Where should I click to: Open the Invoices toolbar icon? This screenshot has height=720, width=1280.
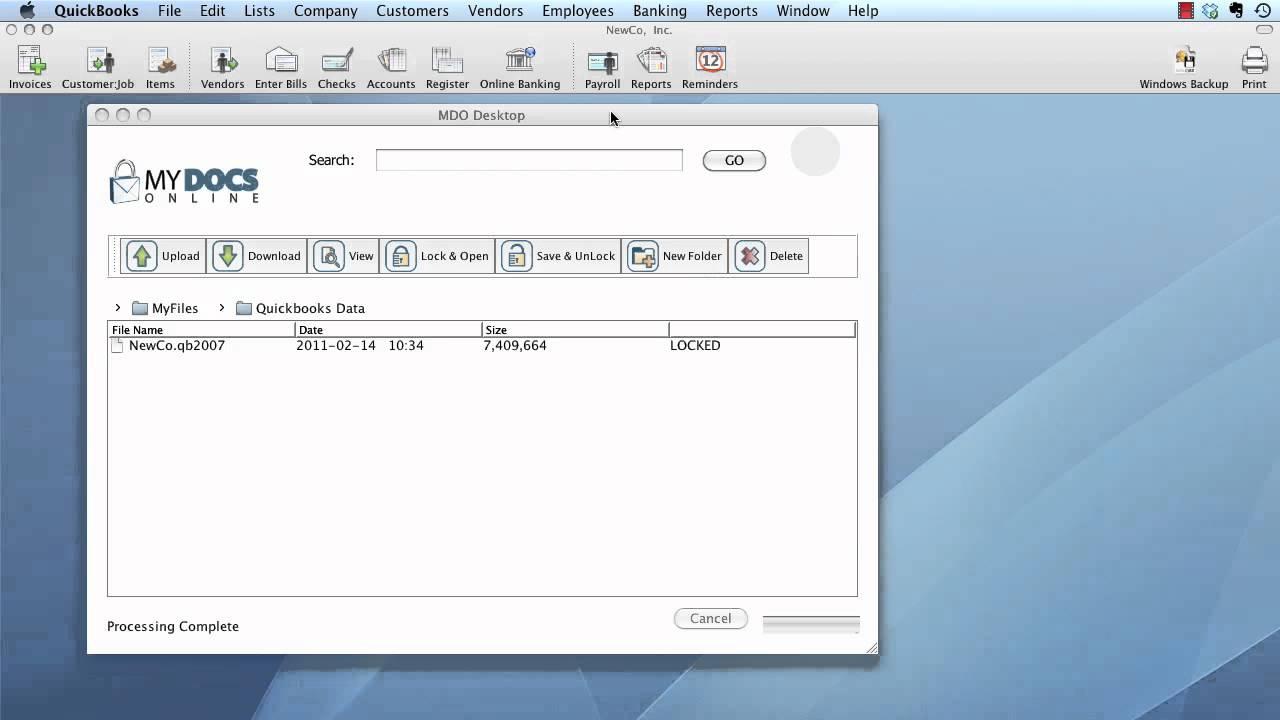30,68
